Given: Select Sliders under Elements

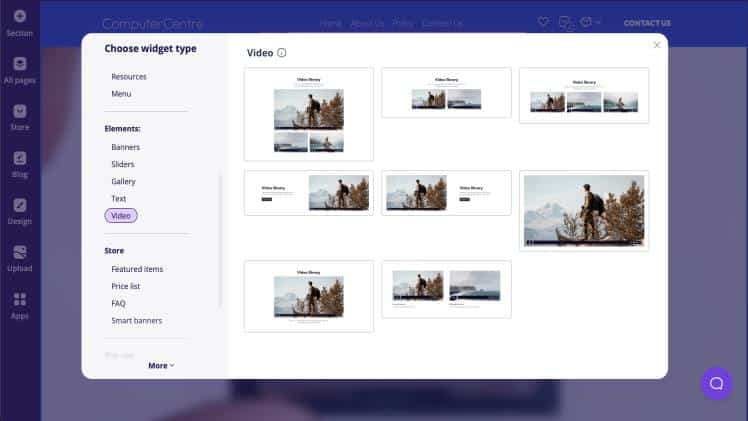Looking at the screenshot, I should pos(123,164).
